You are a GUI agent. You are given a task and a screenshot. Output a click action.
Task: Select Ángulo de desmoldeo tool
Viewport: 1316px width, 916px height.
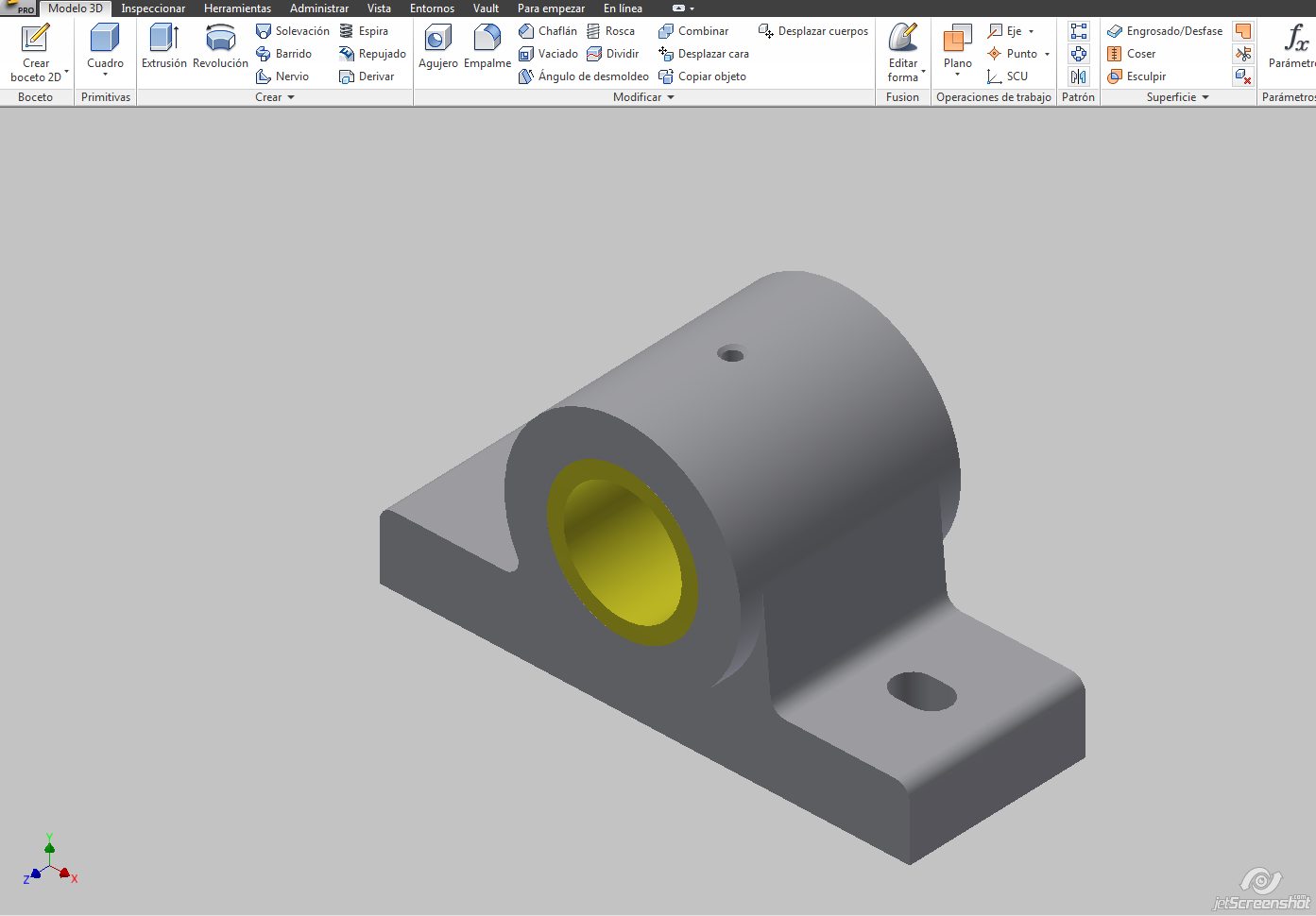pyautogui.click(x=584, y=76)
